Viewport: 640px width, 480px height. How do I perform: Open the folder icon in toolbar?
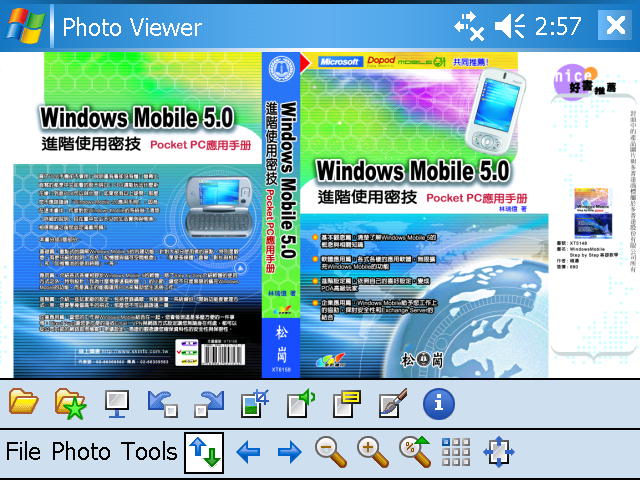[x=23, y=403]
